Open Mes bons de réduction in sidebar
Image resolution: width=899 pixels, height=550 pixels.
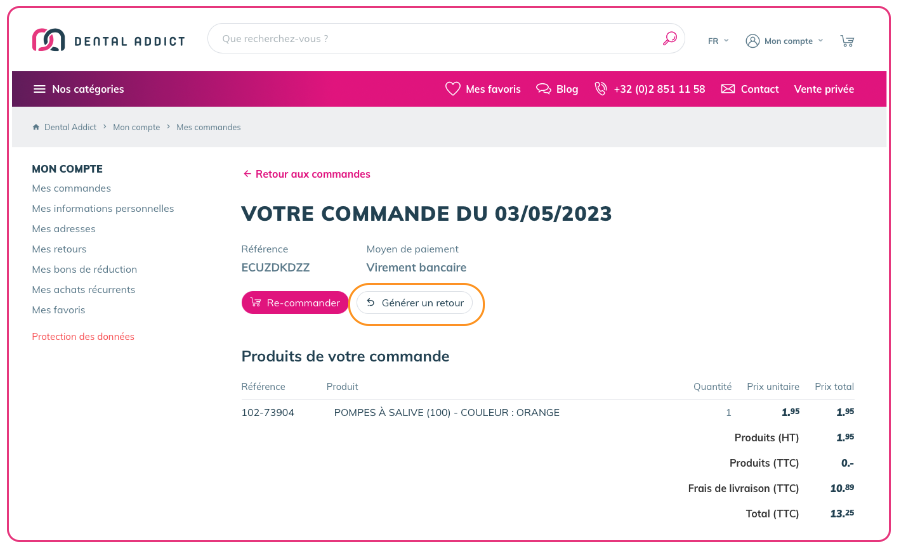click(x=84, y=269)
